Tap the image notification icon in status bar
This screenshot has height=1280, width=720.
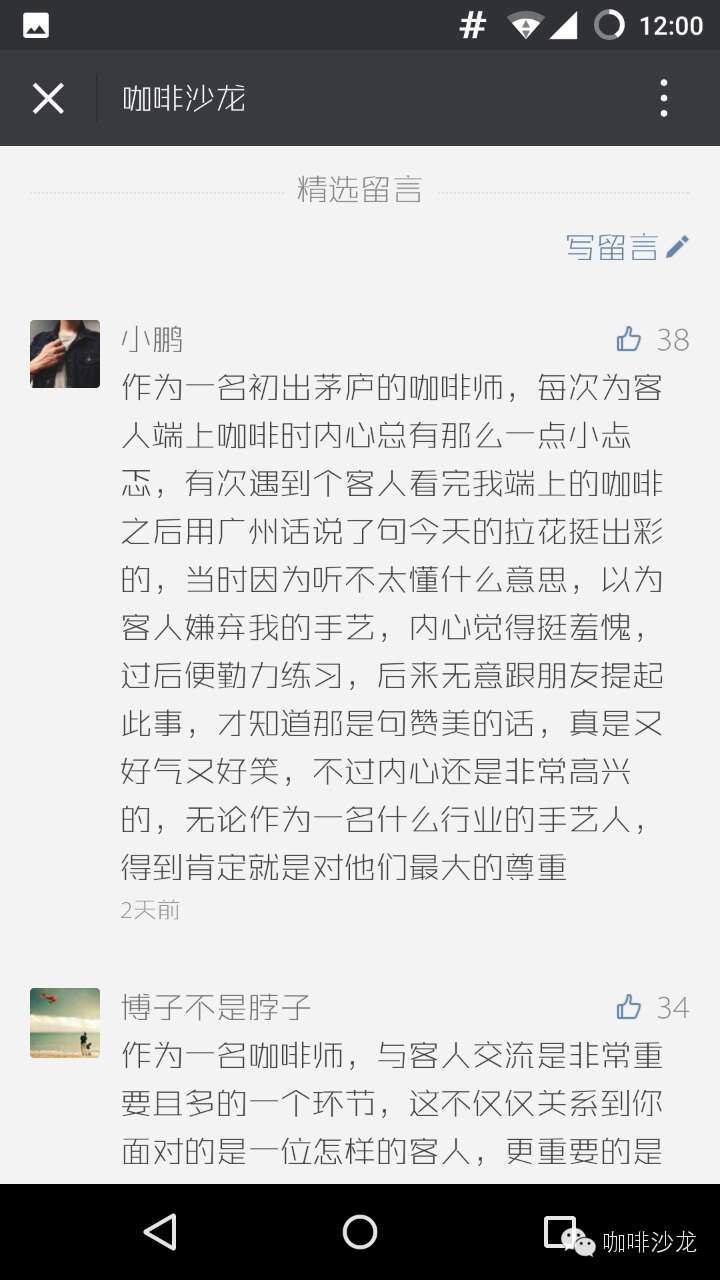[x=36, y=25]
